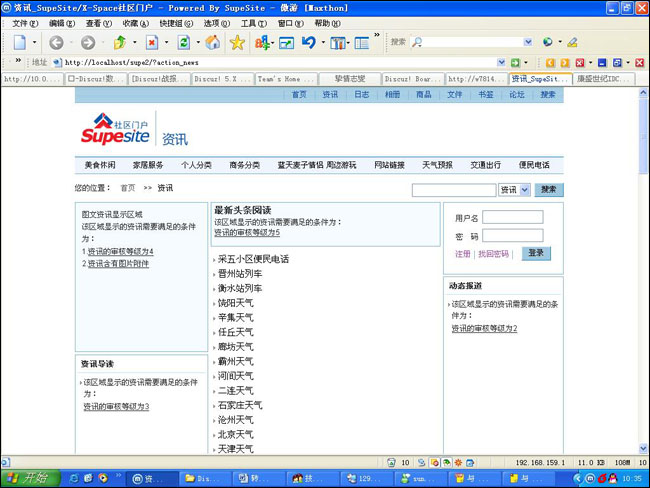Click the 登录 login button
The height and width of the screenshot is (488, 650).
coord(536,253)
